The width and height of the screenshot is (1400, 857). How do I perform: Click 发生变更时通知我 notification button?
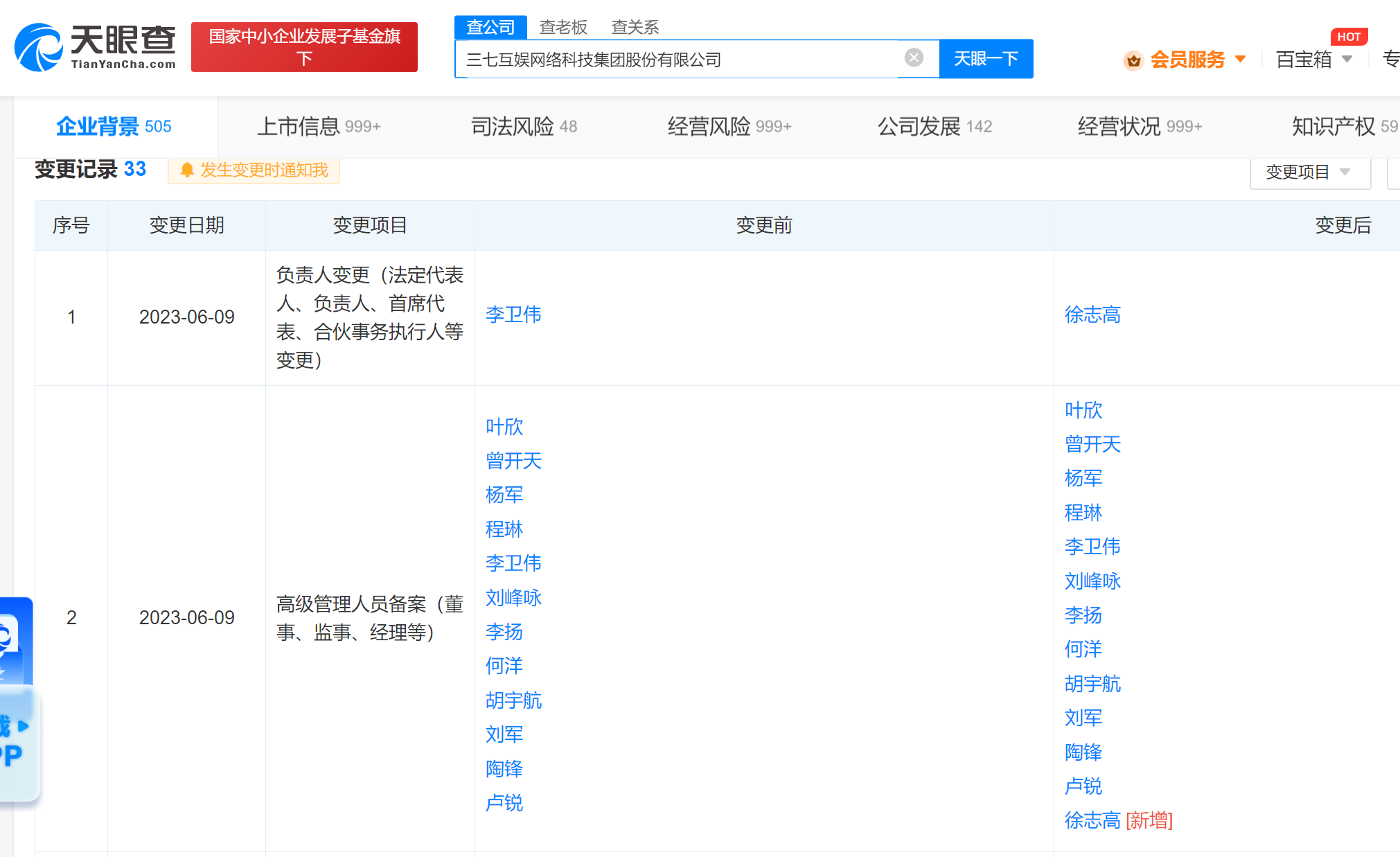254,170
